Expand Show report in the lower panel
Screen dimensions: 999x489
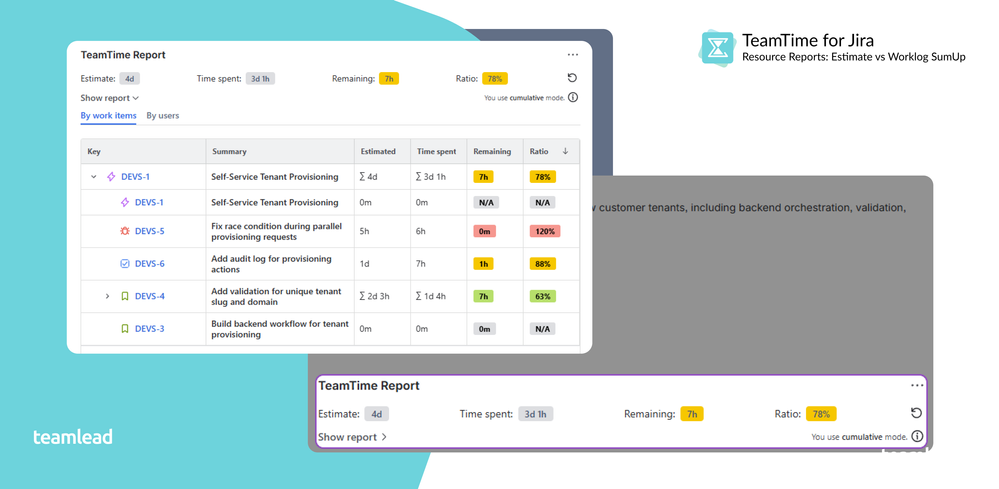(x=352, y=437)
